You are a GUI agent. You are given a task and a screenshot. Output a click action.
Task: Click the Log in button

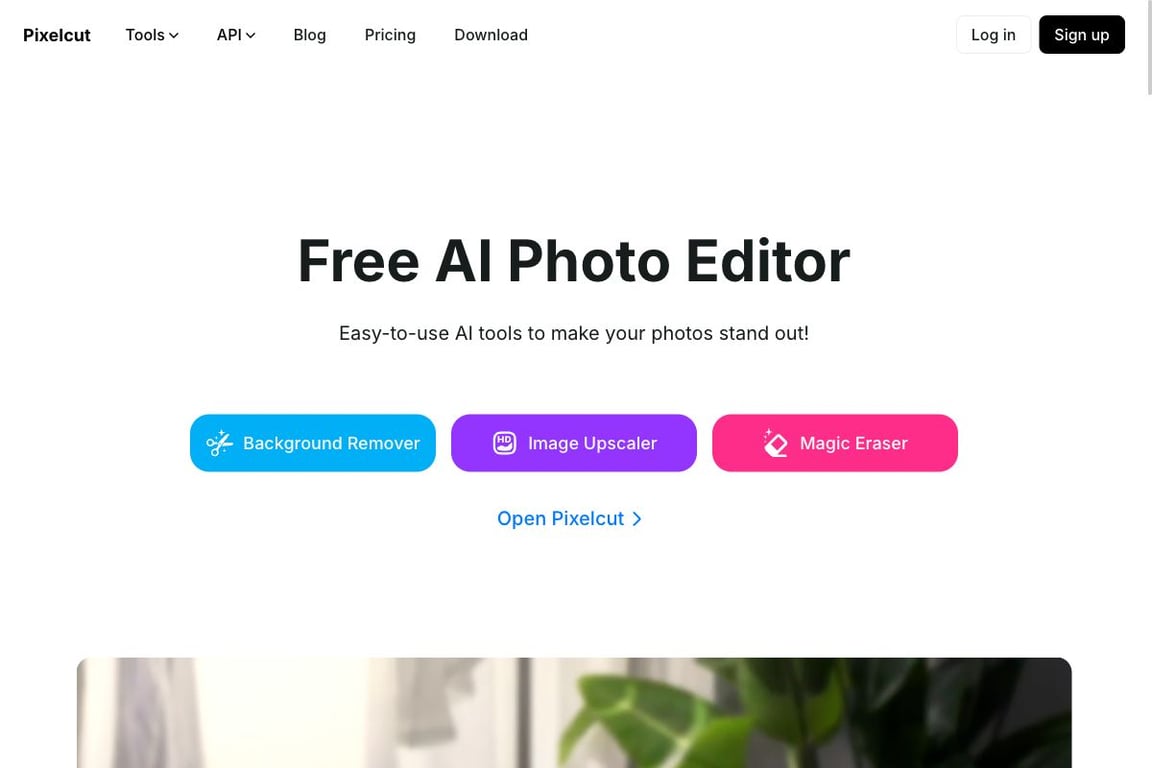pyautogui.click(x=993, y=35)
